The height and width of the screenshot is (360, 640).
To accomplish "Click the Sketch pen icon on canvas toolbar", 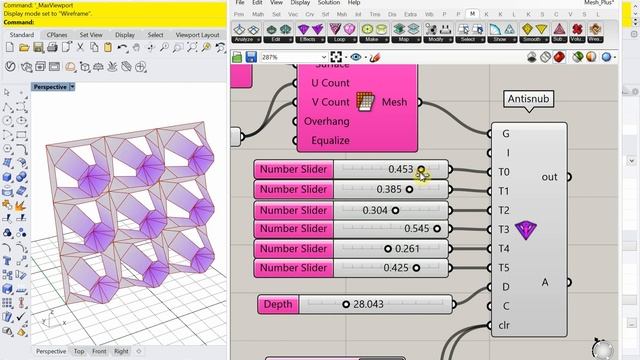I will [375, 58].
